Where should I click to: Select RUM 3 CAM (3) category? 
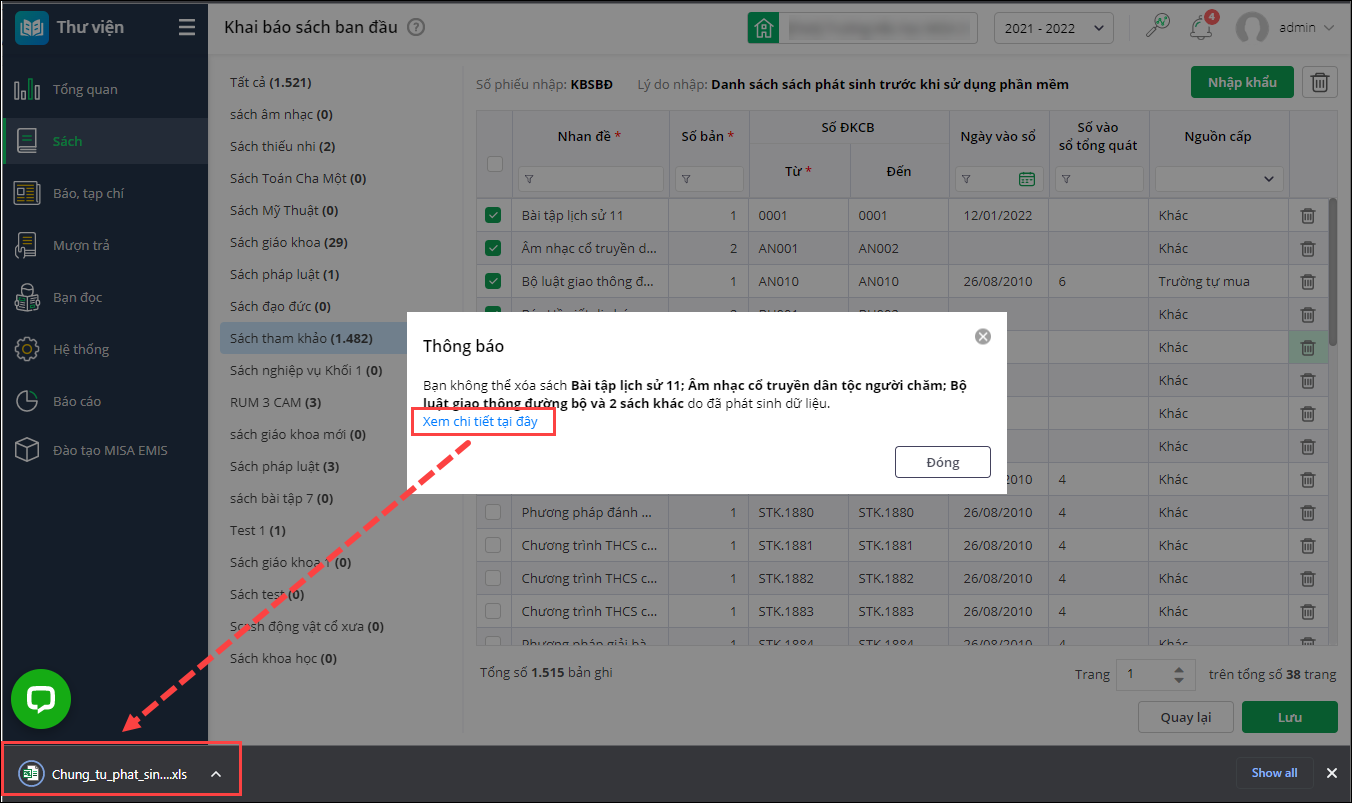pos(275,402)
